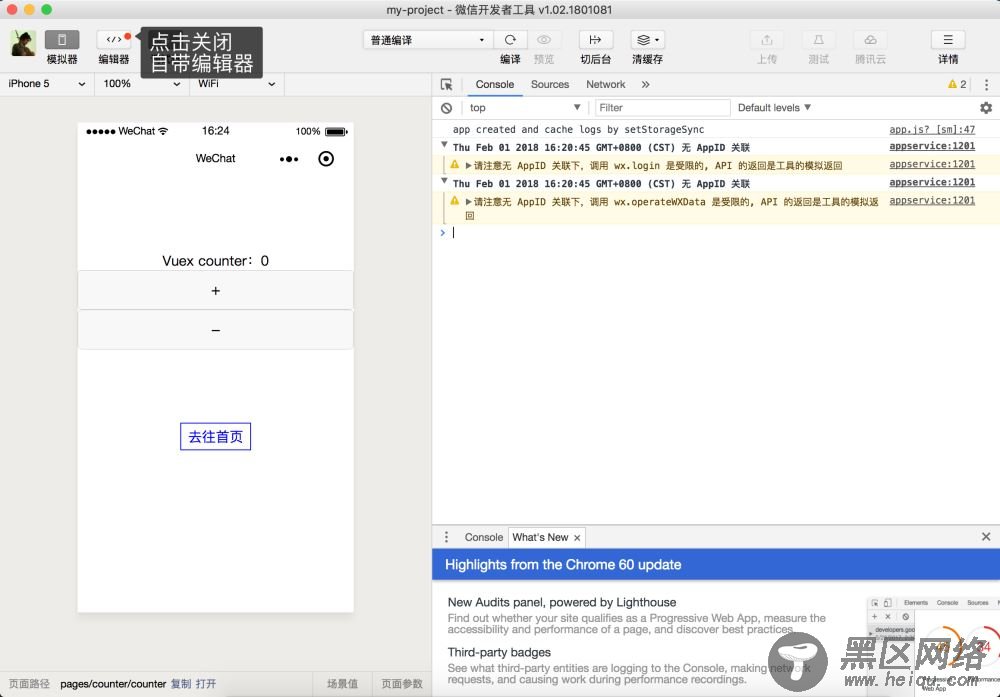This screenshot has height=697, width=1000.
Task: Click the 页面参数 status bar button
Action: click(x=402, y=684)
